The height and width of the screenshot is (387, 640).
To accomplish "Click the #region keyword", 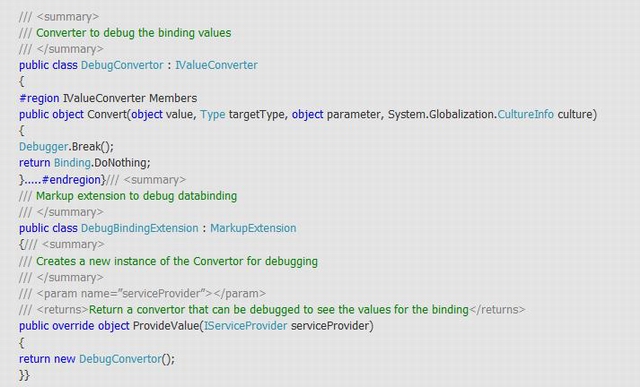I will [39, 98].
